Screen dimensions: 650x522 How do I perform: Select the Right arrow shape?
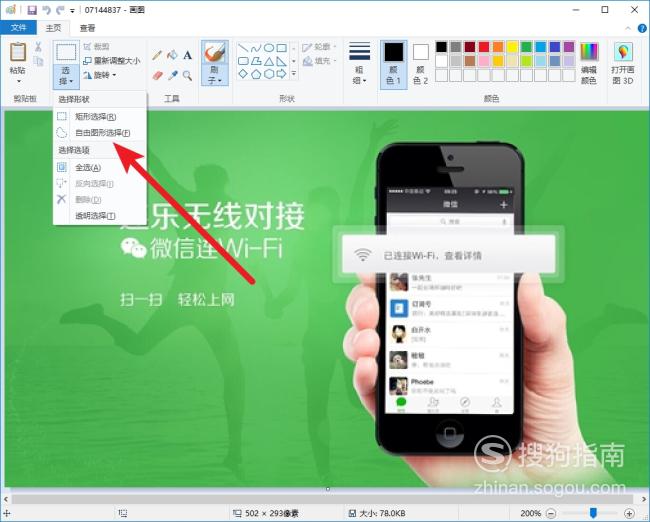pyautogui.click(x=282, y=74)
